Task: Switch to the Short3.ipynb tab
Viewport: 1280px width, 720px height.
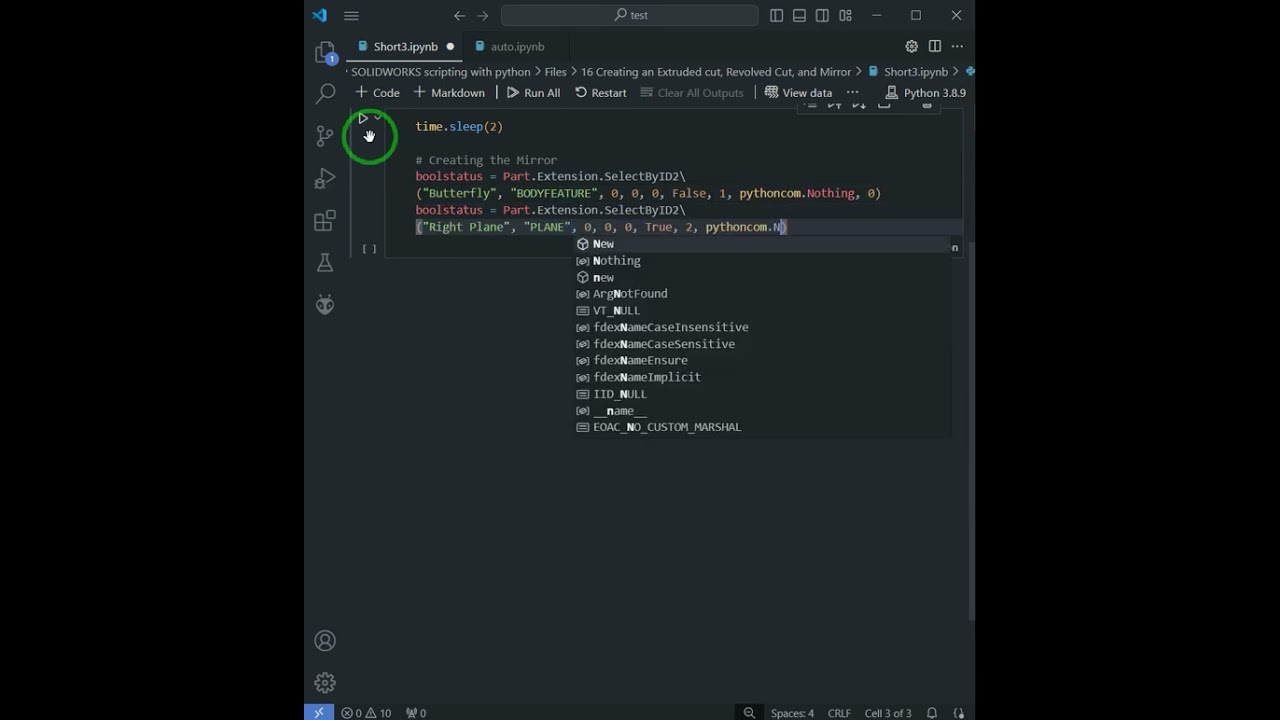Action: click(405, 46)
